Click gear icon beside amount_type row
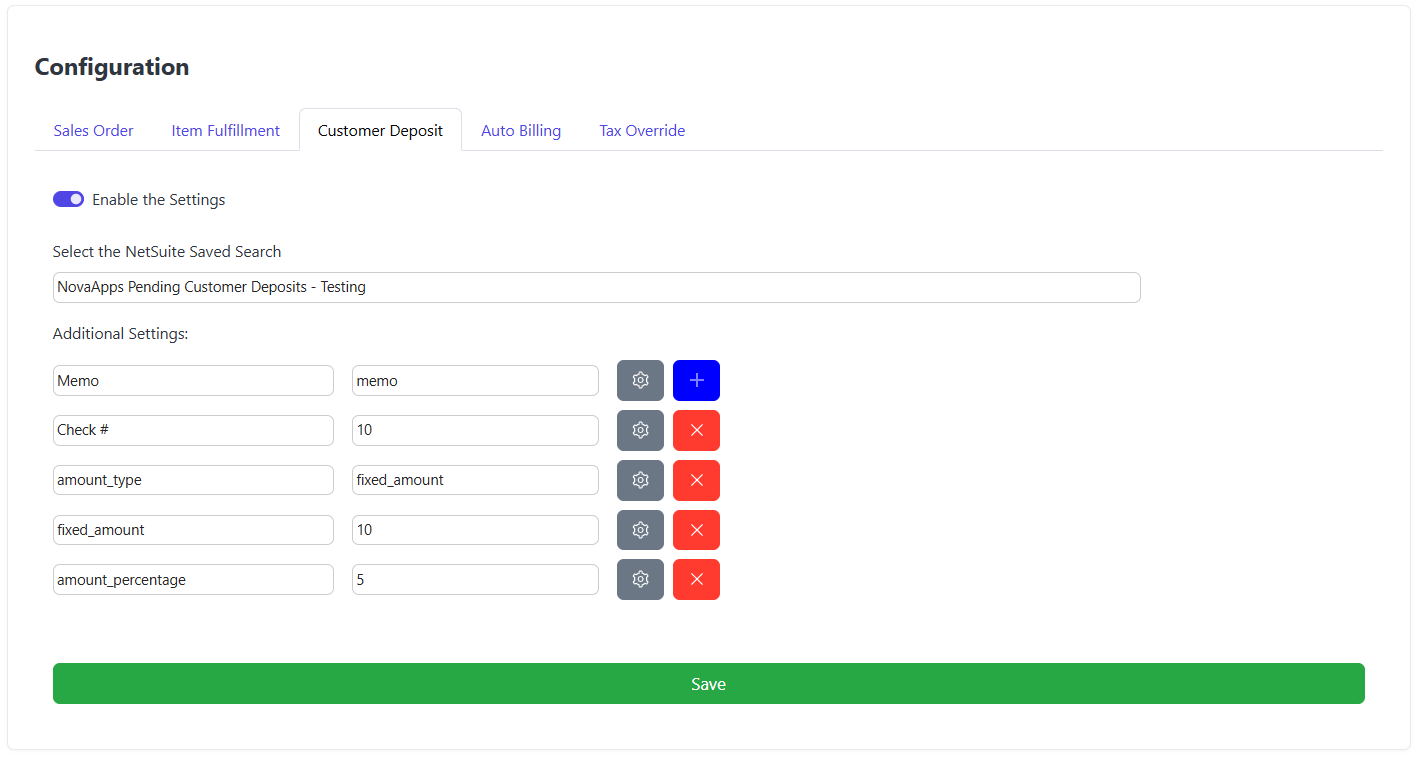1420x760 pixels. pos(640,480)
